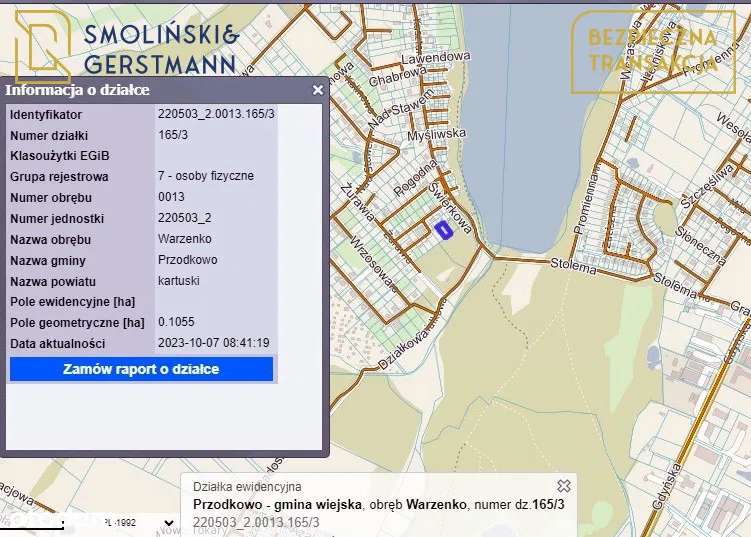Click the Pole geometryczne value 0.1055

pyautogui.click(x=177, y=322)
